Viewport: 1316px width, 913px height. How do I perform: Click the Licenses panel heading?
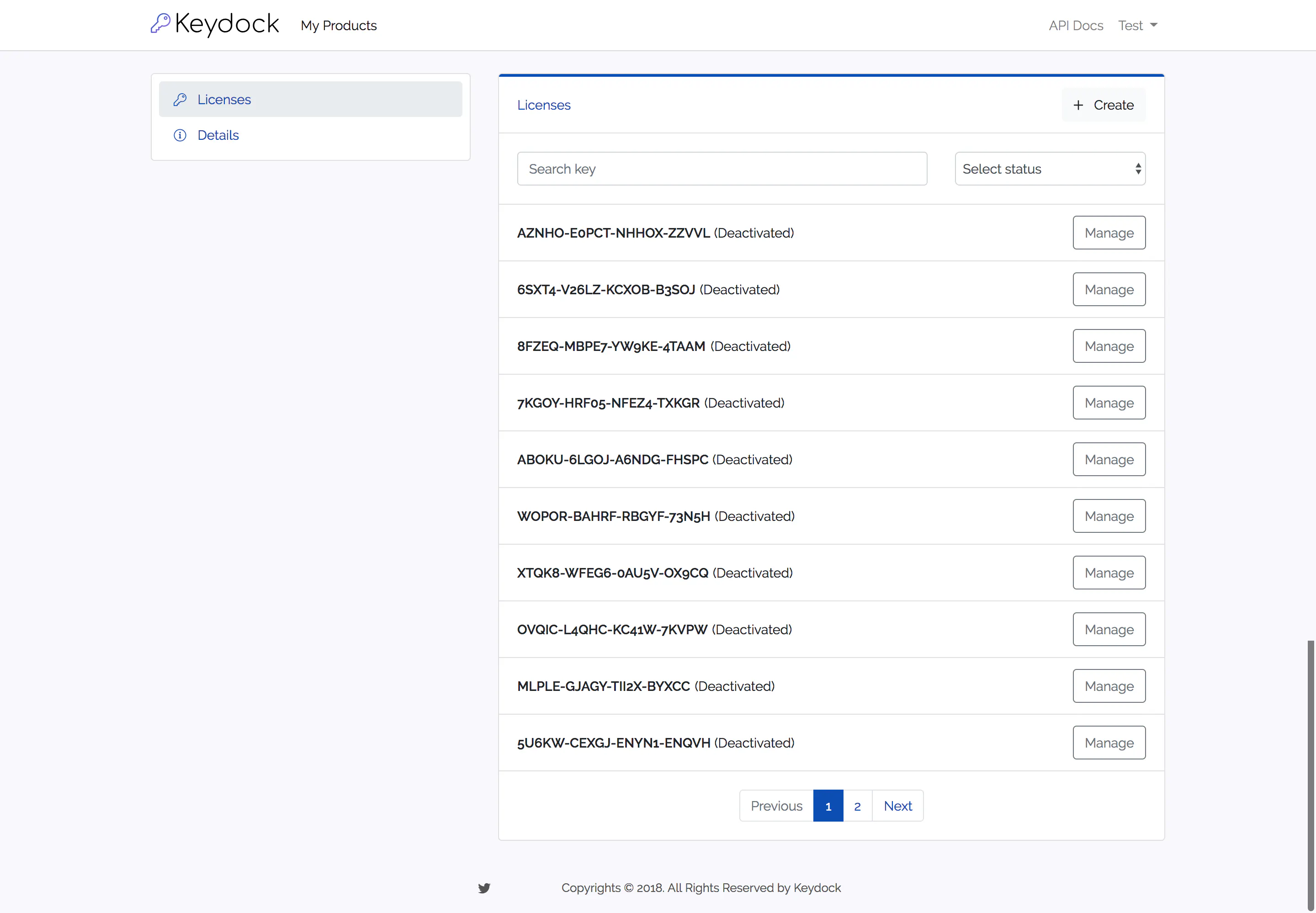[544, 105]
